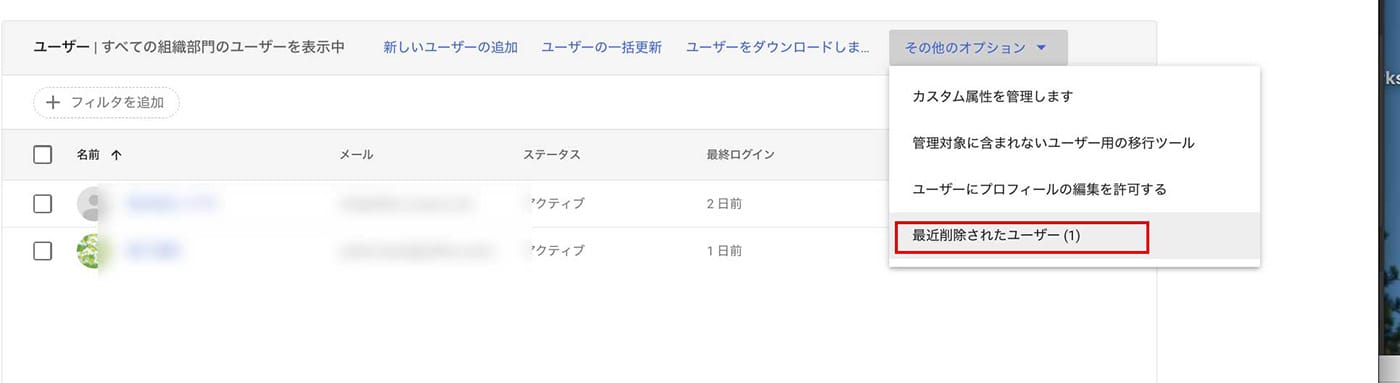Screen dimensions: 1400x383
Task: Click ユーザーの一括更新 link
Action: 602,48
